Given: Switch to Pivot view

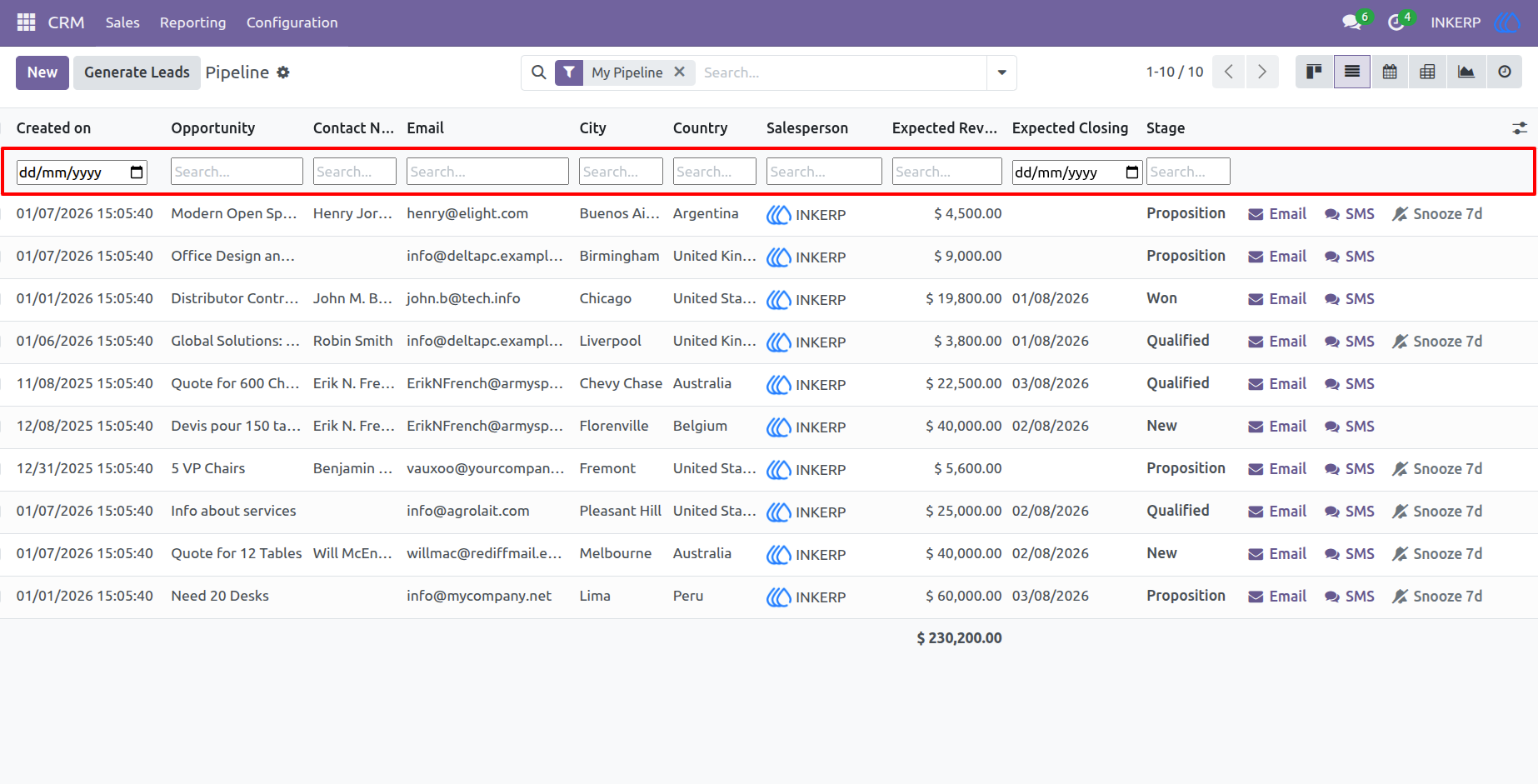Looking at the screenshot, I should coord(1427,72).
